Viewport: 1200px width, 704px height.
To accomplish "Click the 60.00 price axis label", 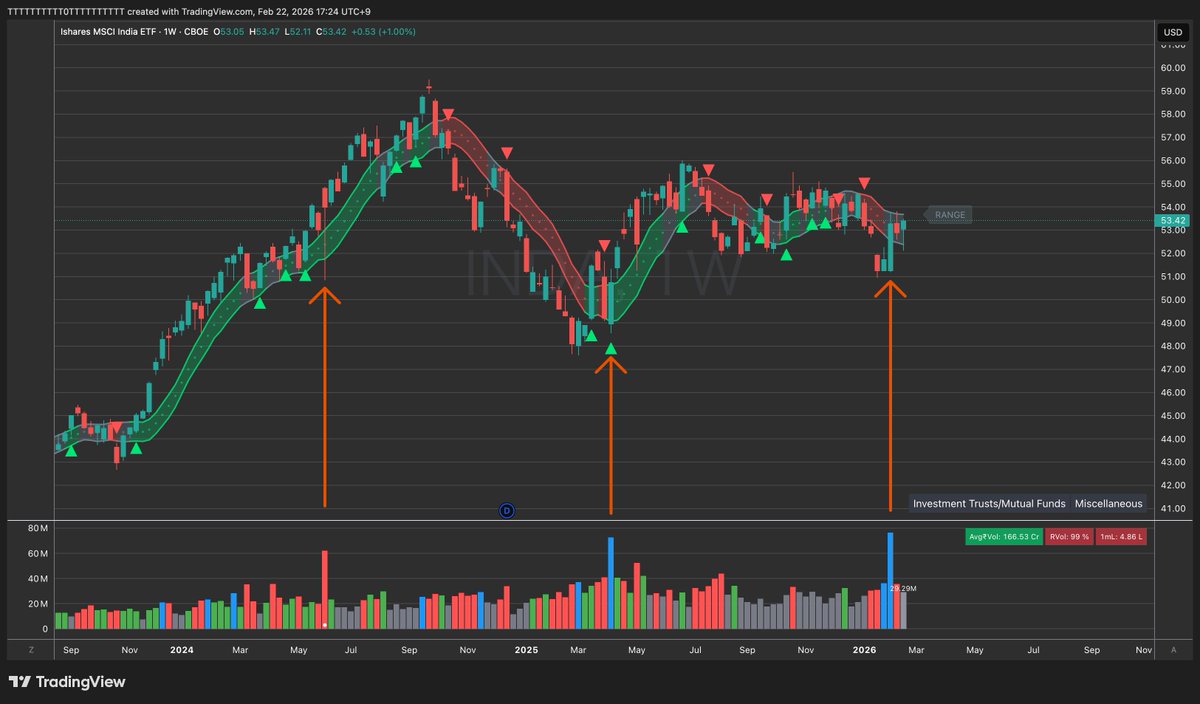I will click(x=1172, y=68).
